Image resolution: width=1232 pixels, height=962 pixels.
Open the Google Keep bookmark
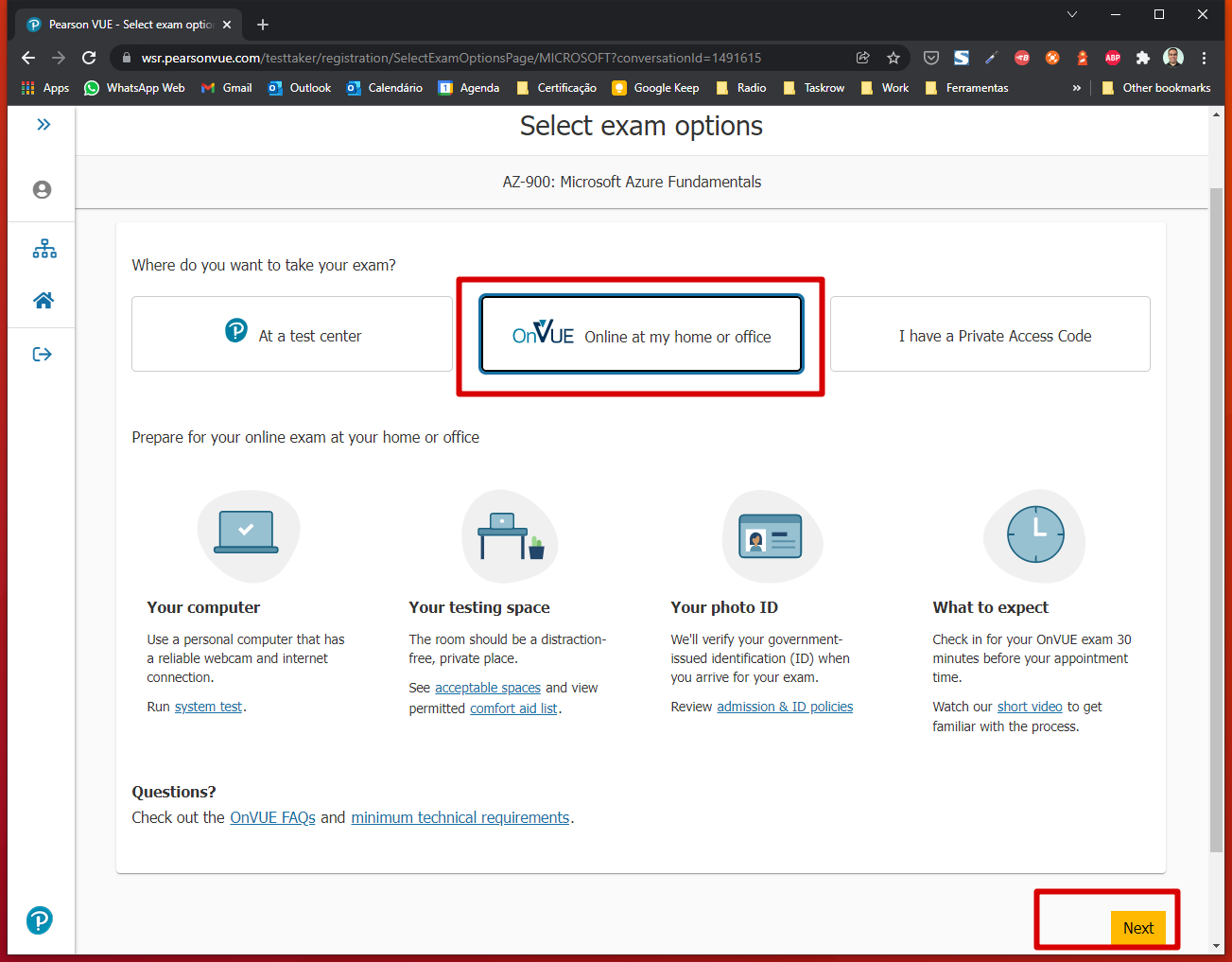[x=656, y=88]
